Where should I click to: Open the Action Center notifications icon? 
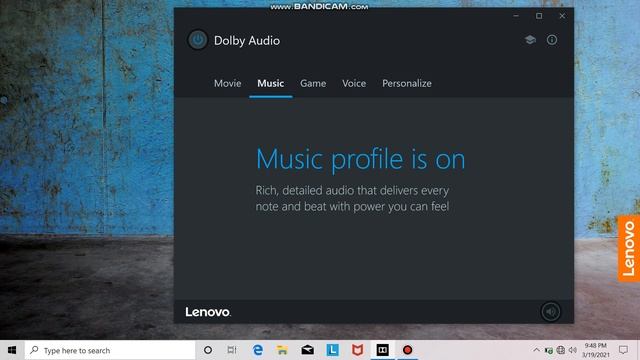coord(623,350)
